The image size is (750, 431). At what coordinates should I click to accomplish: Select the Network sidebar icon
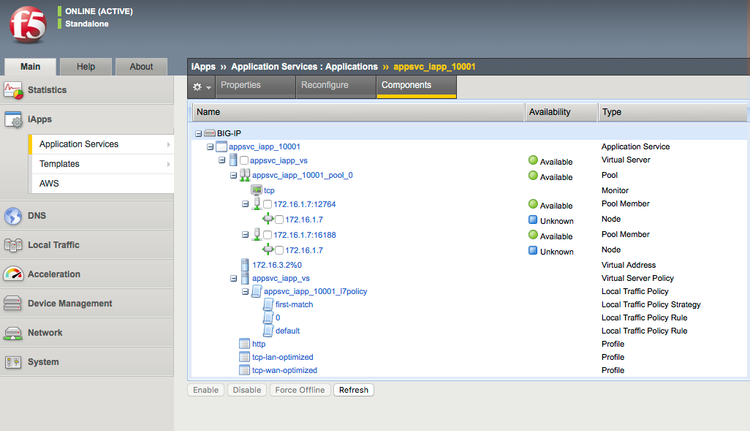click(x=13, y=332)
